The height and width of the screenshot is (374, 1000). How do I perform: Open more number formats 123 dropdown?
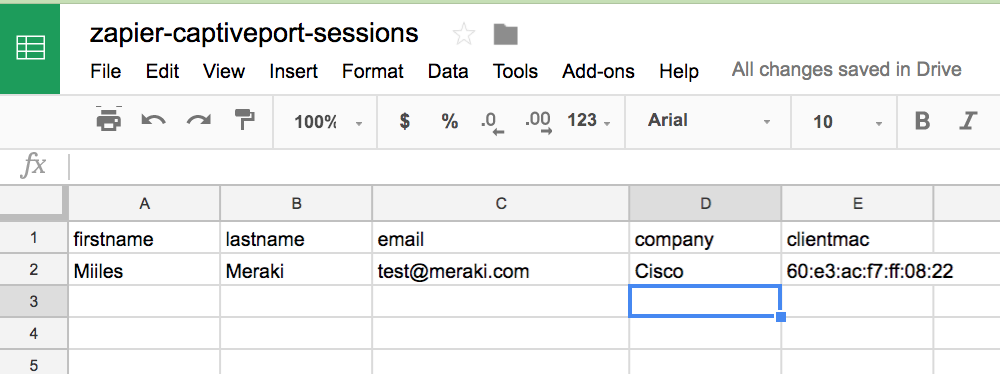pyautogui.click(x=589, y=121)
